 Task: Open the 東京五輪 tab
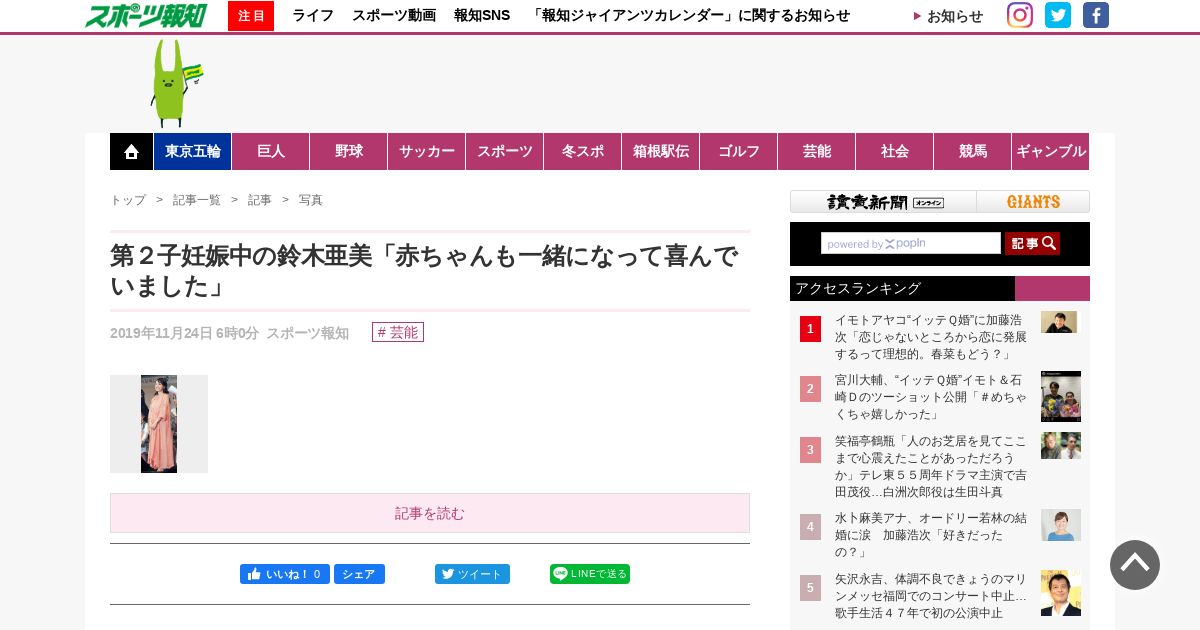coord(193,152)
